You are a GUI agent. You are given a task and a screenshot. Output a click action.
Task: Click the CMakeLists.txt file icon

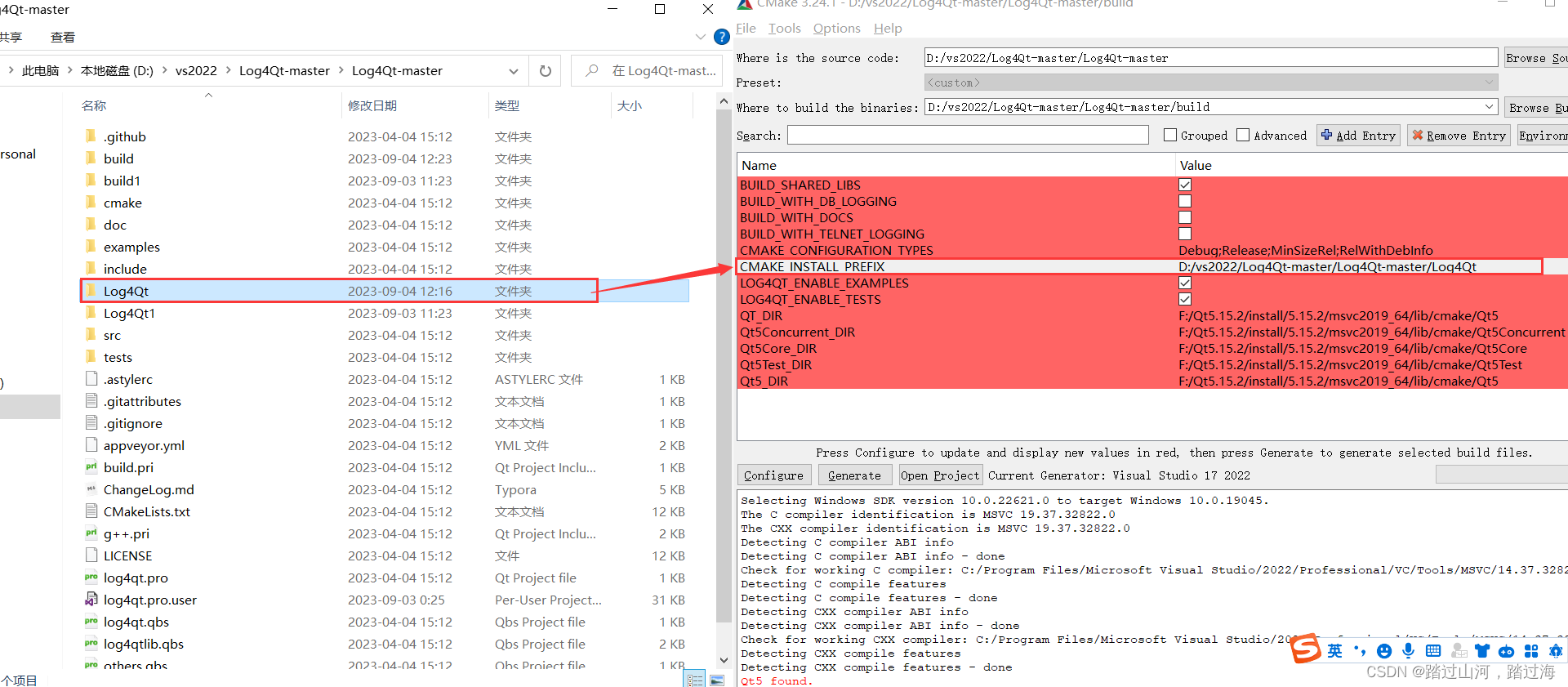pyautogui.click(x=91, y=511)
